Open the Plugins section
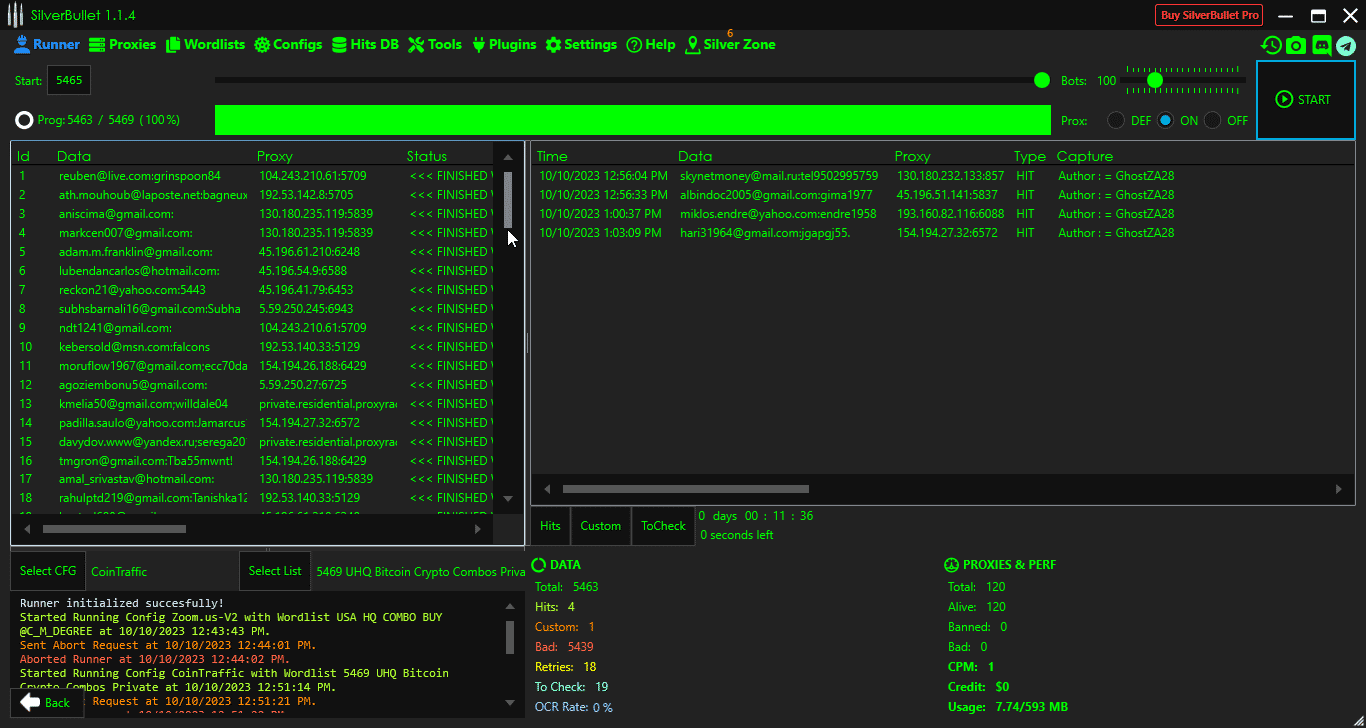The width and height of the screenshot is (1366, 728). point(503,45)
